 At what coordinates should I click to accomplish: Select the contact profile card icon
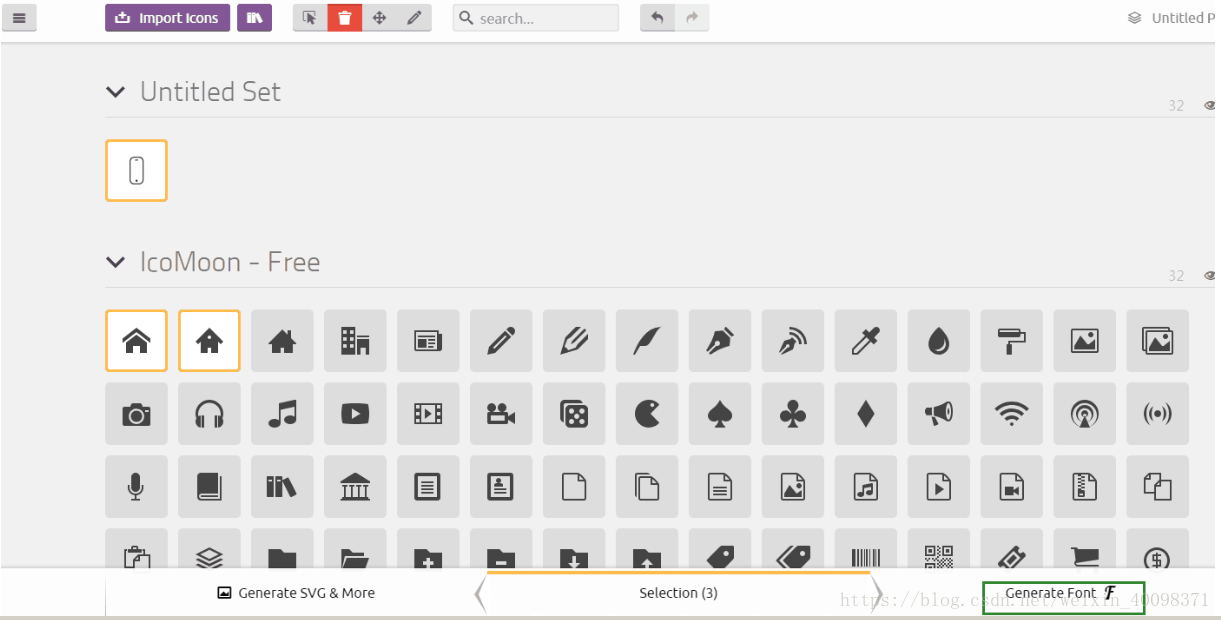tap(501, 487)
